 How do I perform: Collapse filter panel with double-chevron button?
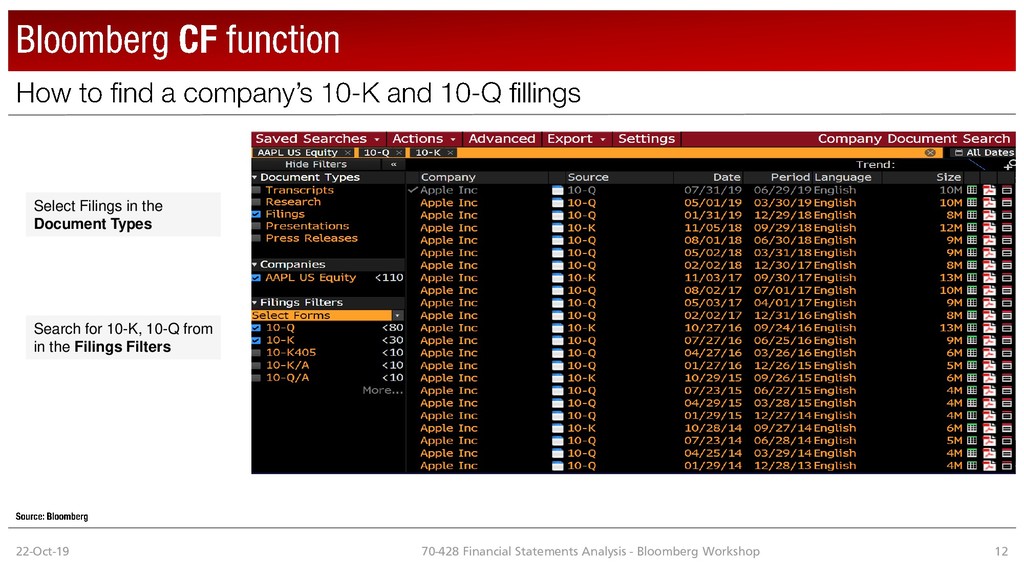(393, 165)
